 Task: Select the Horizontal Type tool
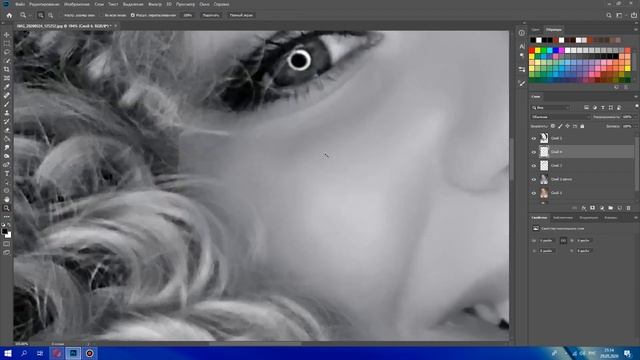[x=7, y=173]
